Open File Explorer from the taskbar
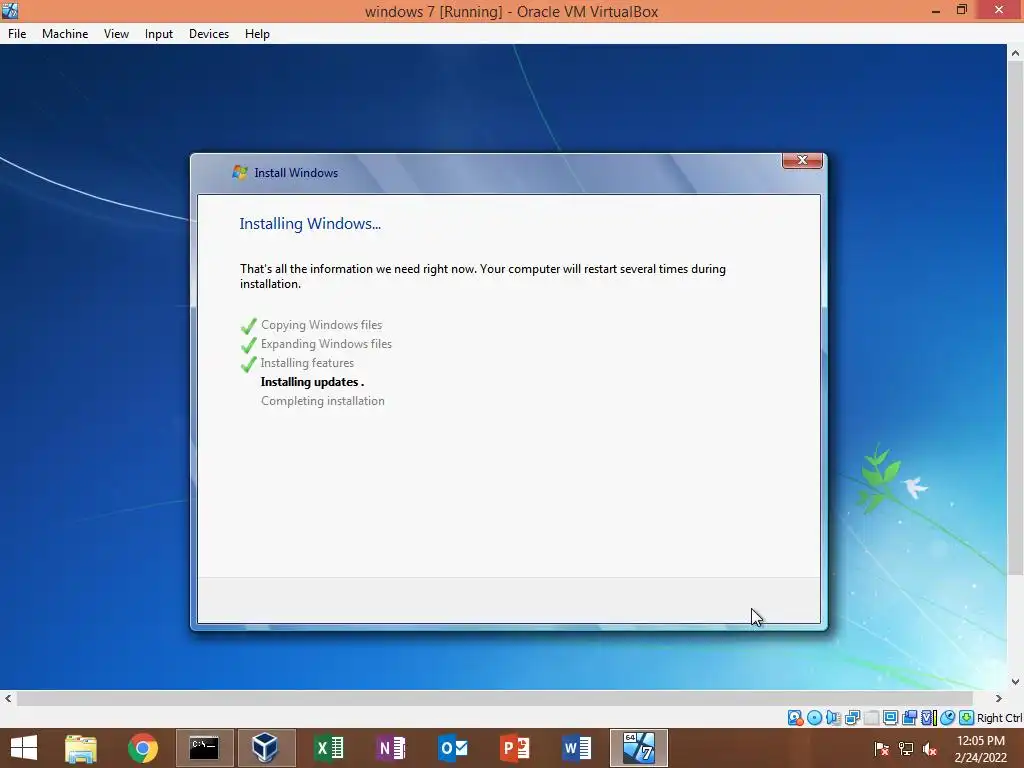1024x768 pixels. pyautogui.click(x=81, y=748)
